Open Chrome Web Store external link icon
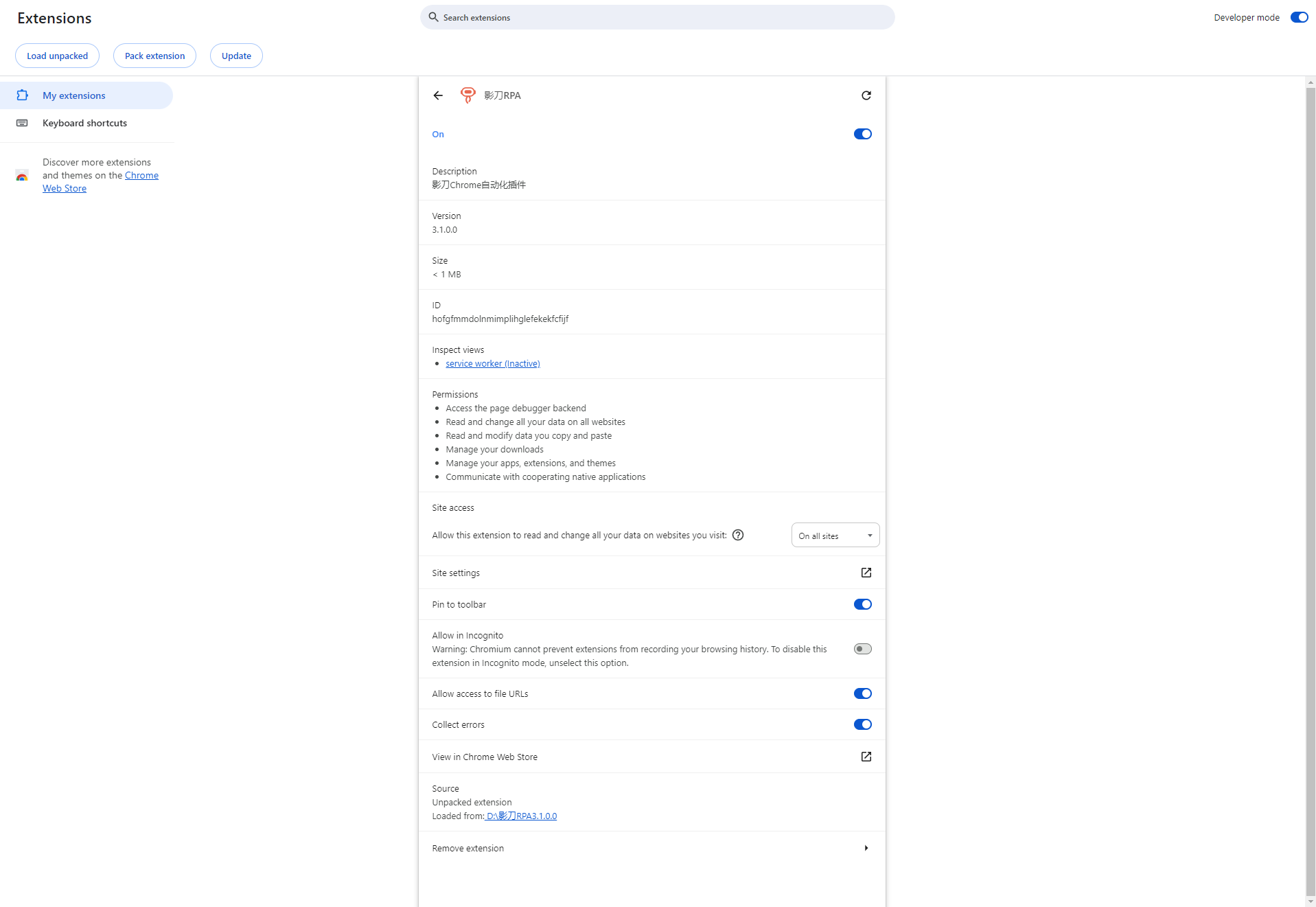 (866, 757)
